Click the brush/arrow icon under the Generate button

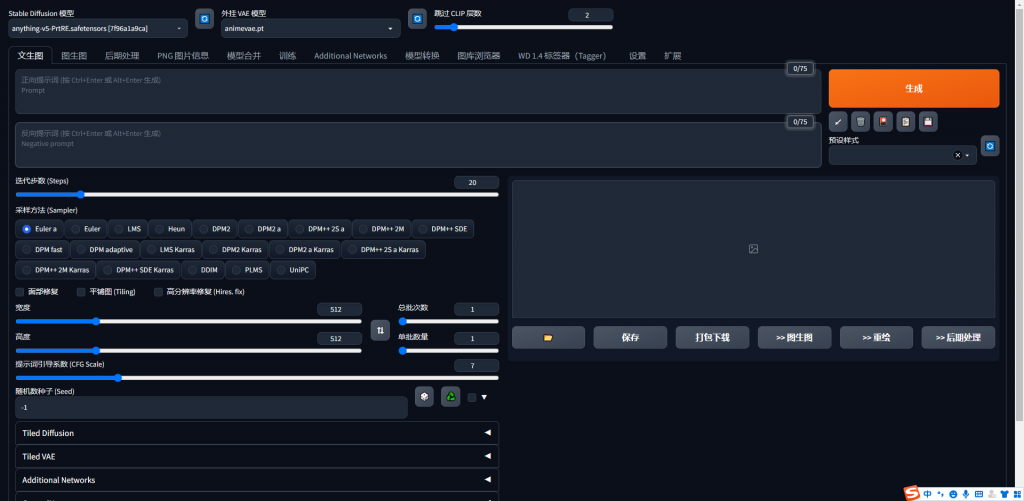839,121
